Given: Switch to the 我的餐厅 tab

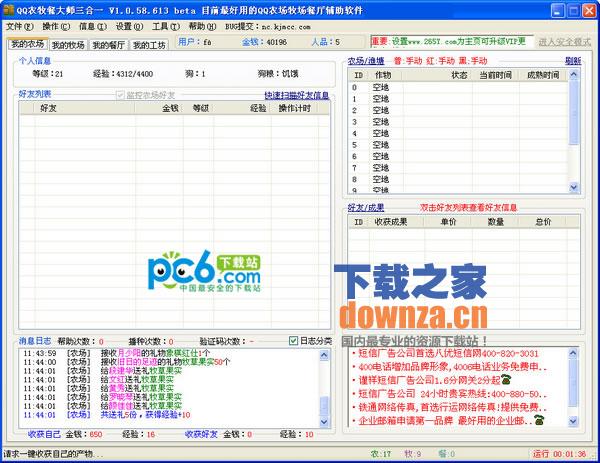Looking at the screenshot, I should coord(109,45).
